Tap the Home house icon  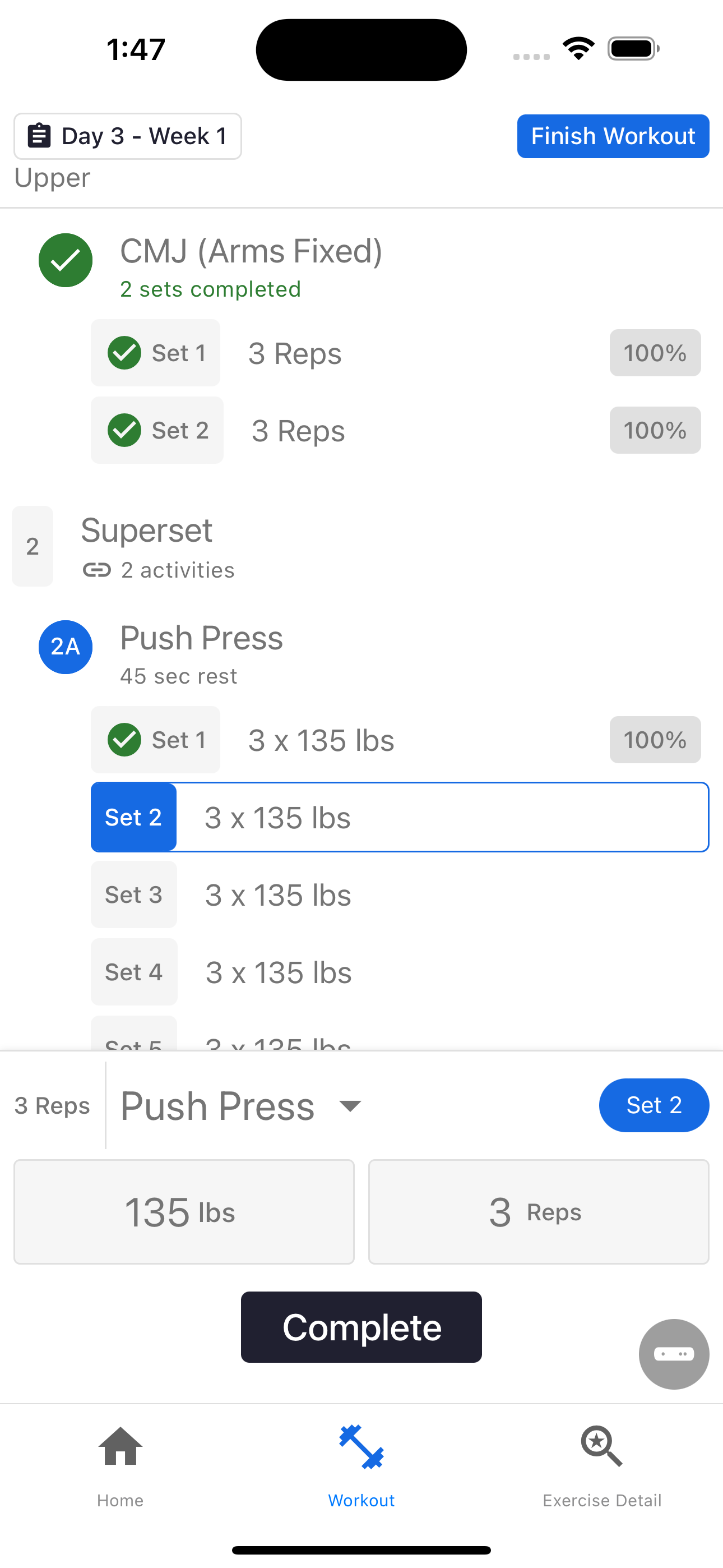pyautogui.click(x=121, y=1446)
